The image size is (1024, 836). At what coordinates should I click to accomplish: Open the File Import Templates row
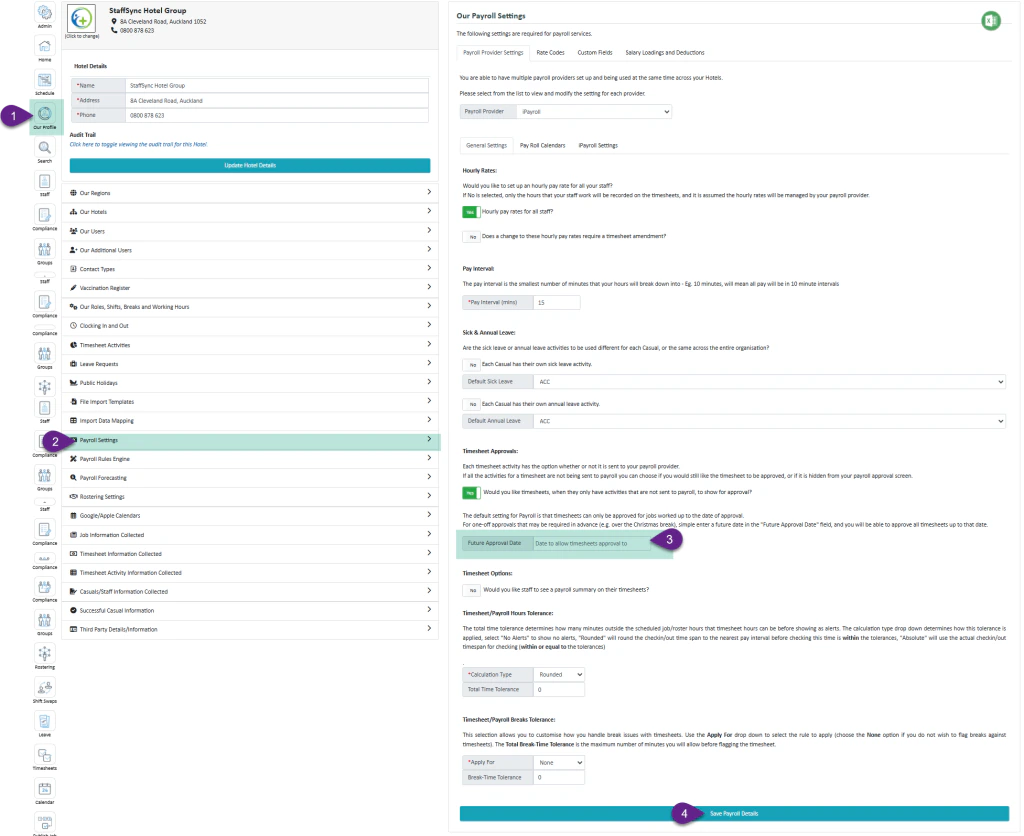click(x=251, y=402)
